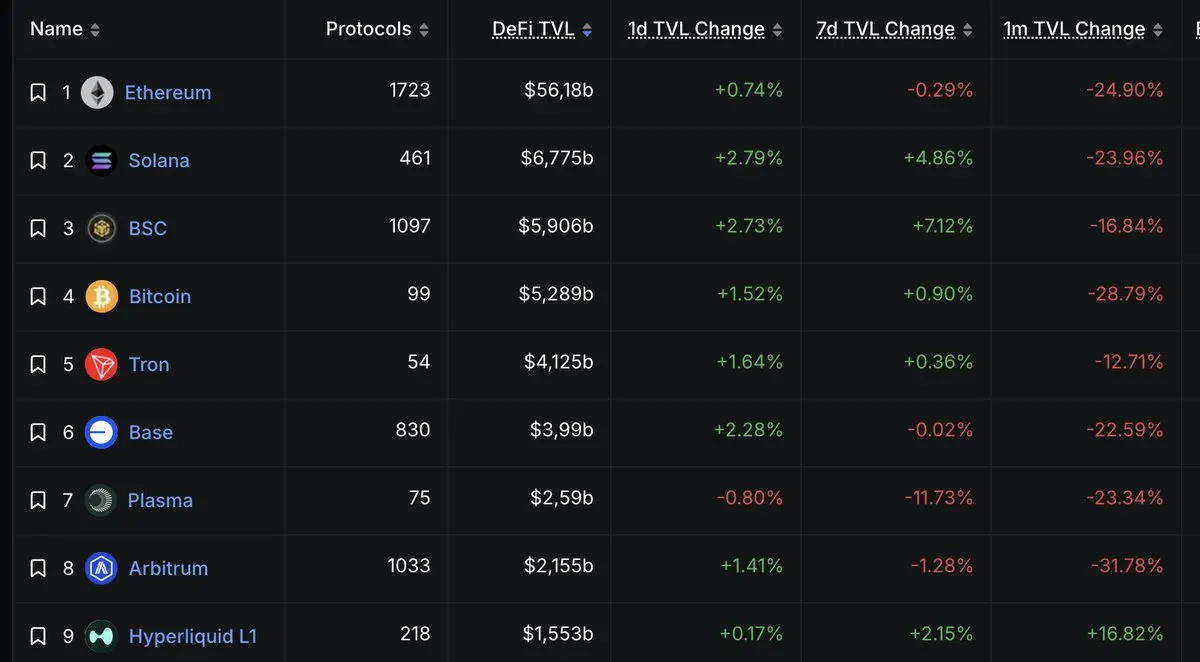Sort by 1m TVL Change arrows
The height and width of the screenshot is (662, 1200).
tap(1158, 30)
